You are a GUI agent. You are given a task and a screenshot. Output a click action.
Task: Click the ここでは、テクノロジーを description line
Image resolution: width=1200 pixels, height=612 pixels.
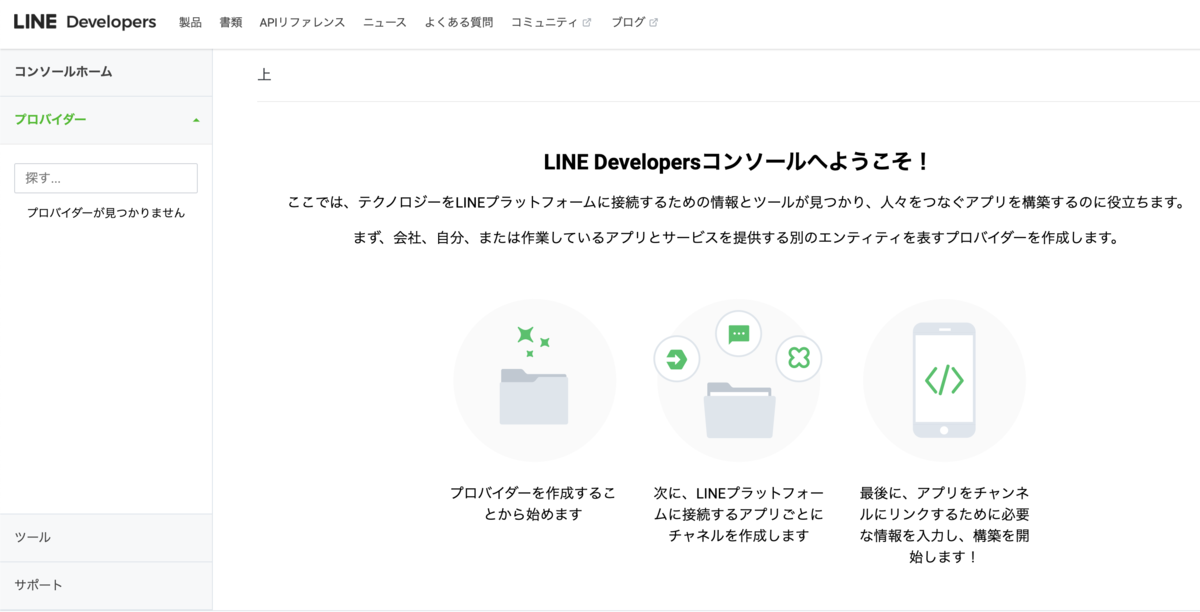736,203
